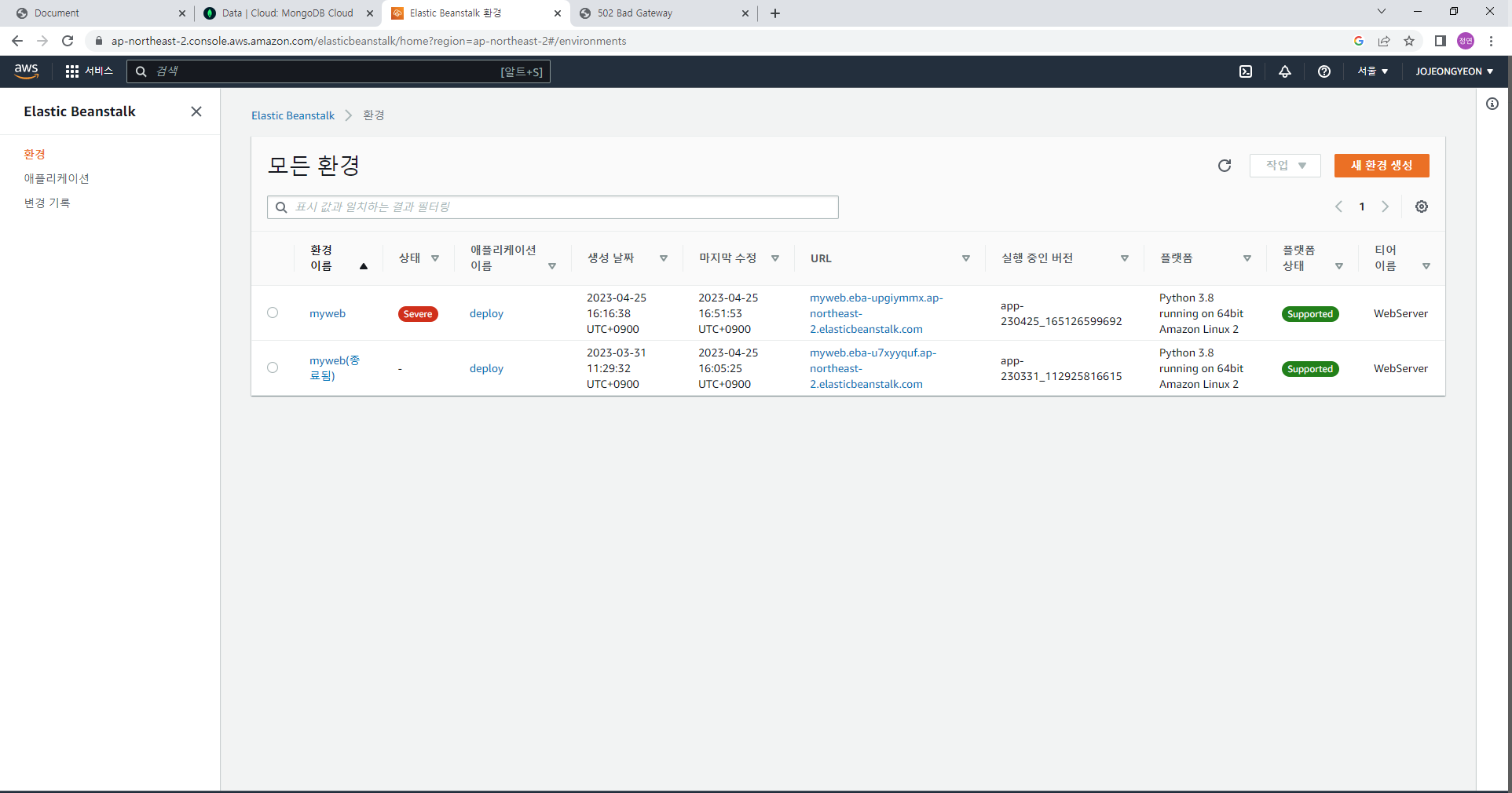The image size is (1512, 793).
Task: Switch to the Document browser tab
Action: pyautogui.click(x=99, y=13)
